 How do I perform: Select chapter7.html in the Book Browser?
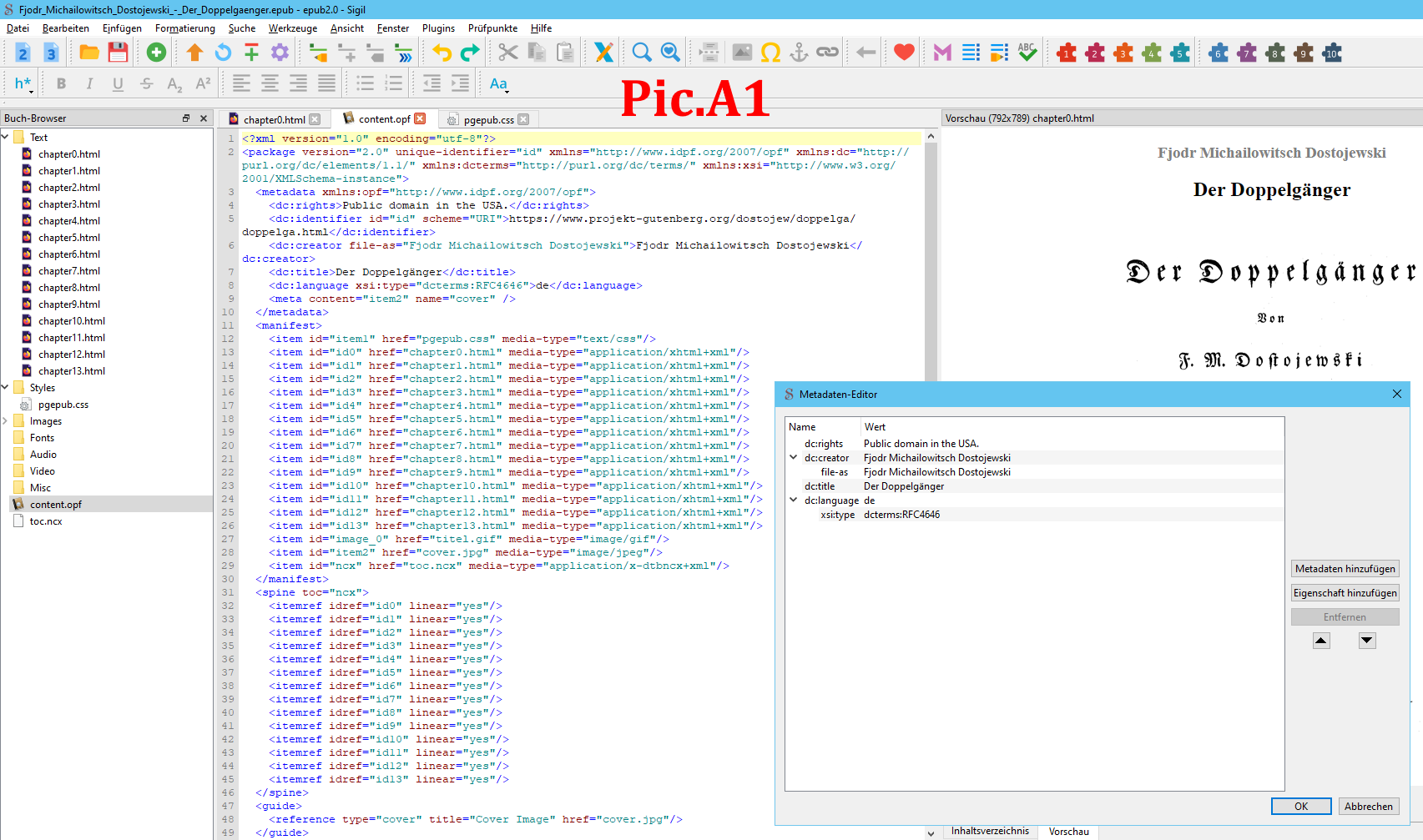[68, 271]
